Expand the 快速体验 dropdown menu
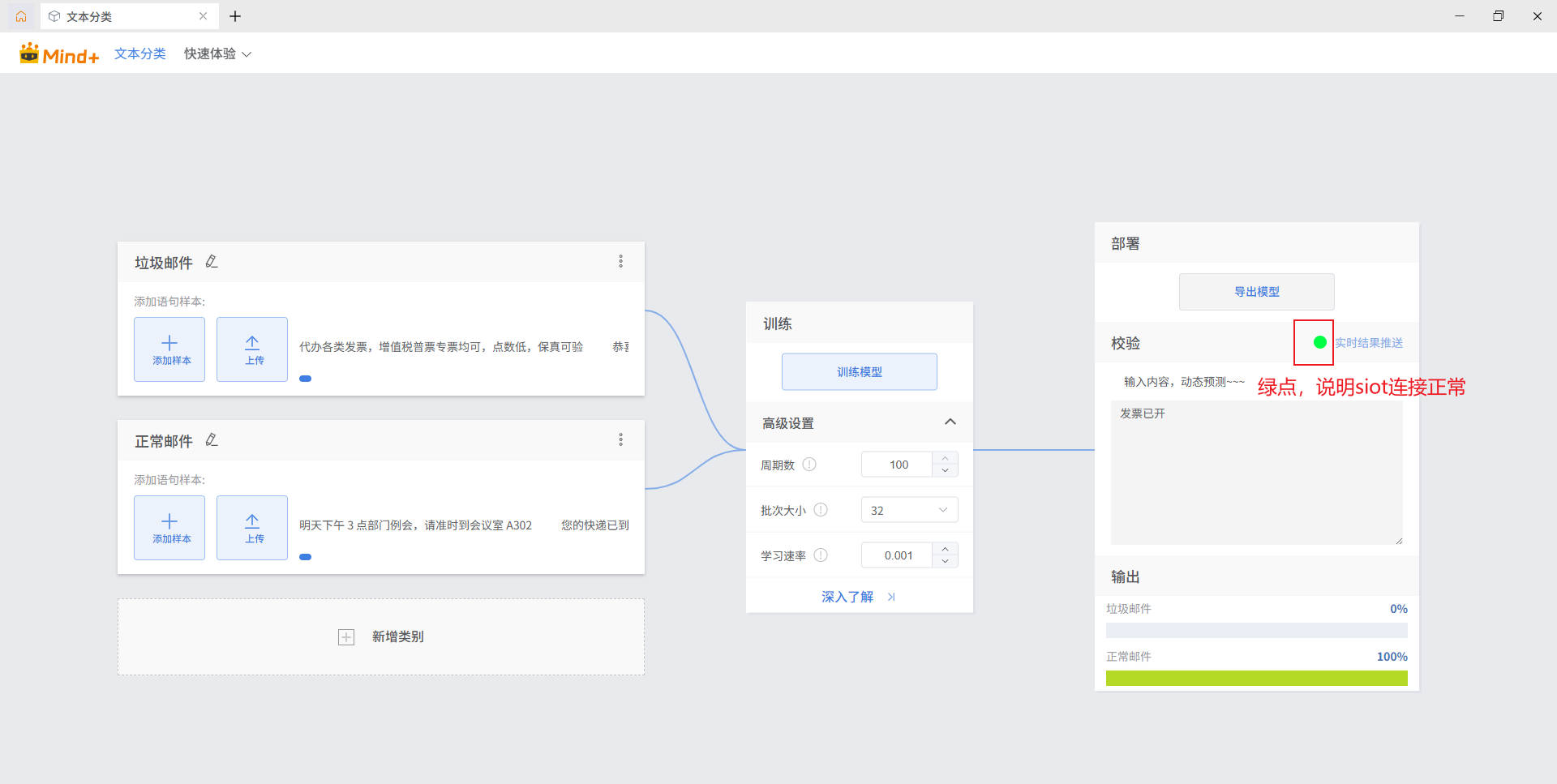Viewport: 1557px width, 784px height. tap(217, 54)
